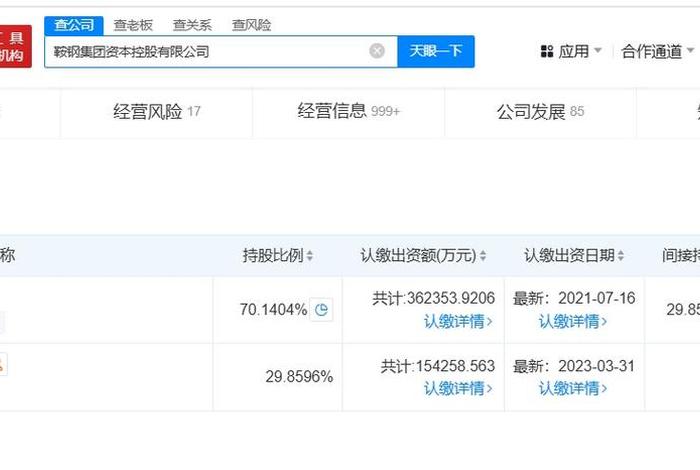Select the 70.1404% shareholding value
Screen dimensions: 700x470
tap(273, 309)
